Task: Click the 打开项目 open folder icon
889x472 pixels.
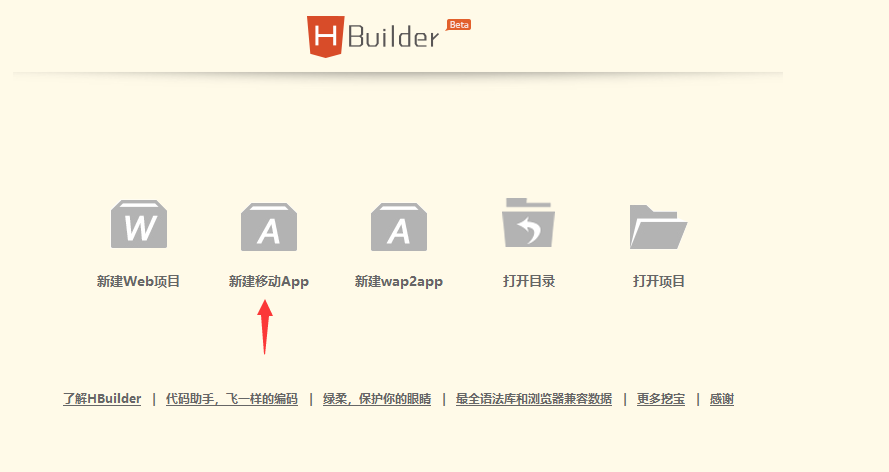Action: click(x=658, y=226)
